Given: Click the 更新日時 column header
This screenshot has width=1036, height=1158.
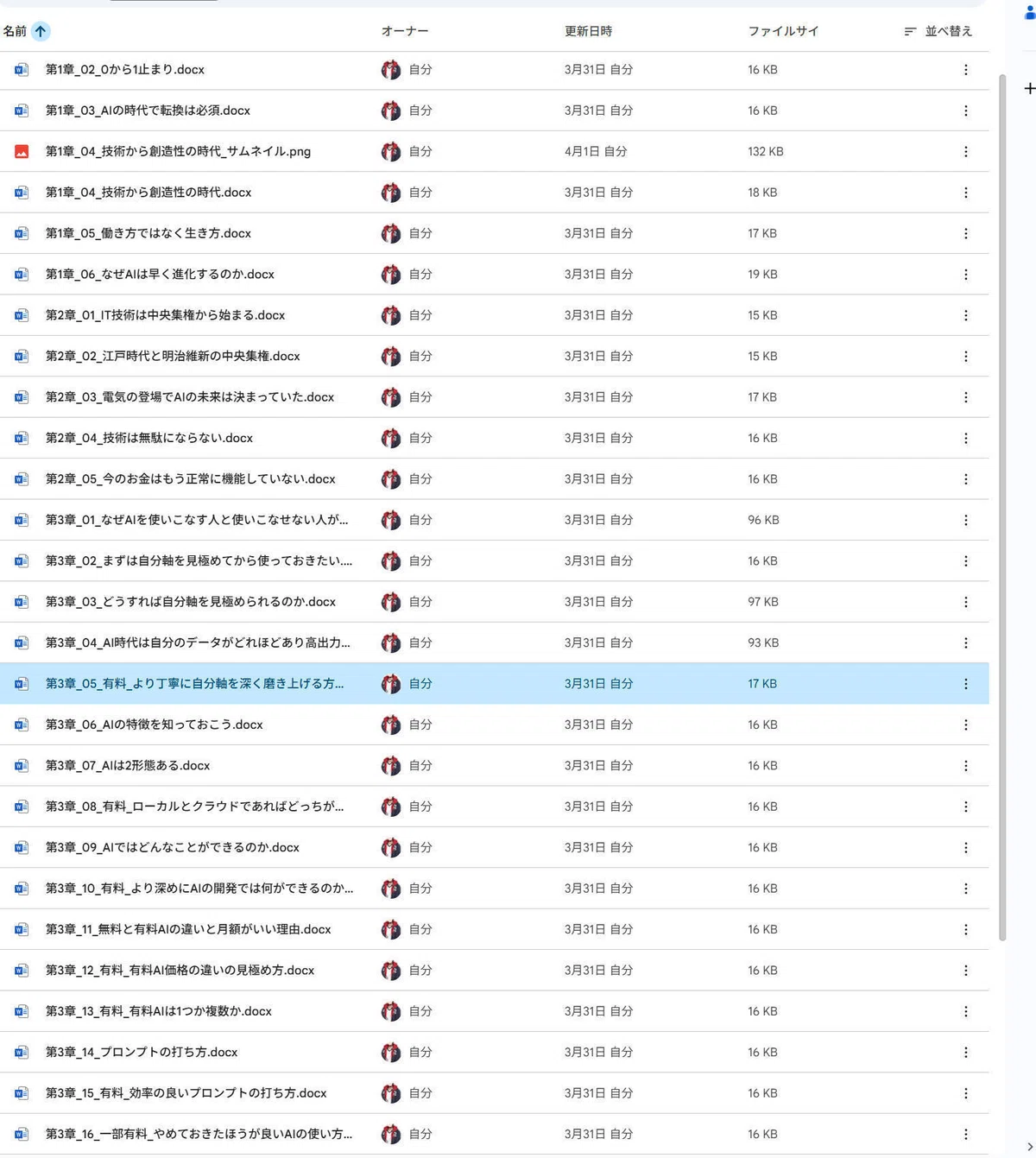Looking at the screenshot, I should point(588,31).
